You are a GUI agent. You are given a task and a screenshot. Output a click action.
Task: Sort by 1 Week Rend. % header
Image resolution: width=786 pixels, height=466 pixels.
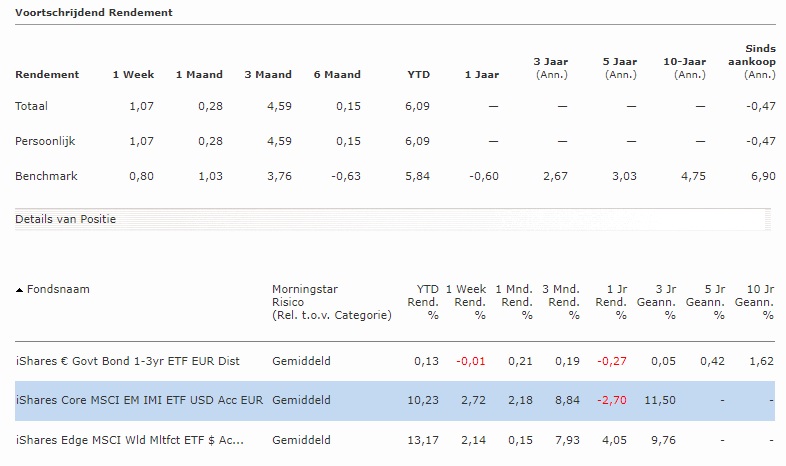(x=466, y=302)
